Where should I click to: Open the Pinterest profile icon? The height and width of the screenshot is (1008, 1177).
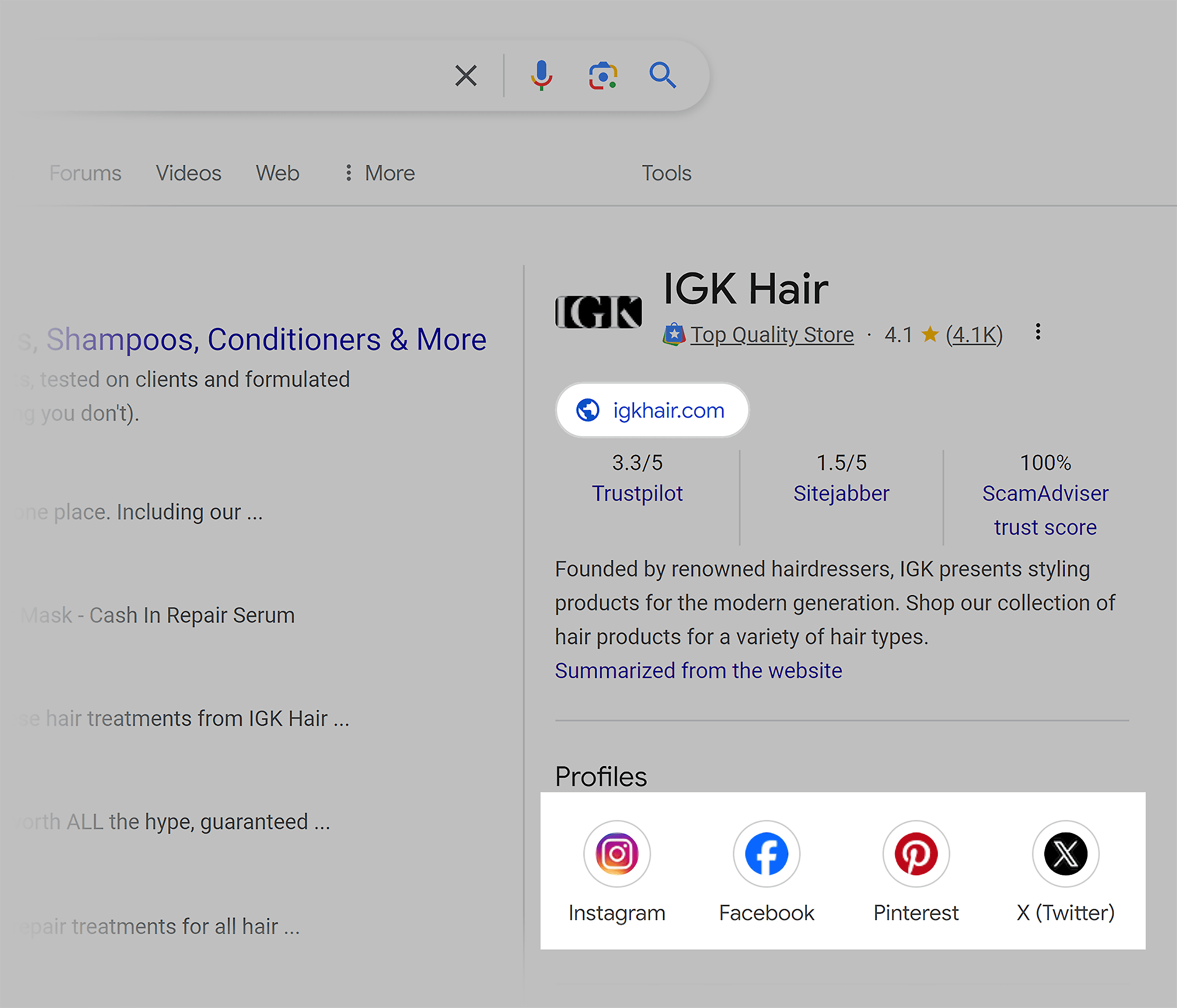point(916,854)
